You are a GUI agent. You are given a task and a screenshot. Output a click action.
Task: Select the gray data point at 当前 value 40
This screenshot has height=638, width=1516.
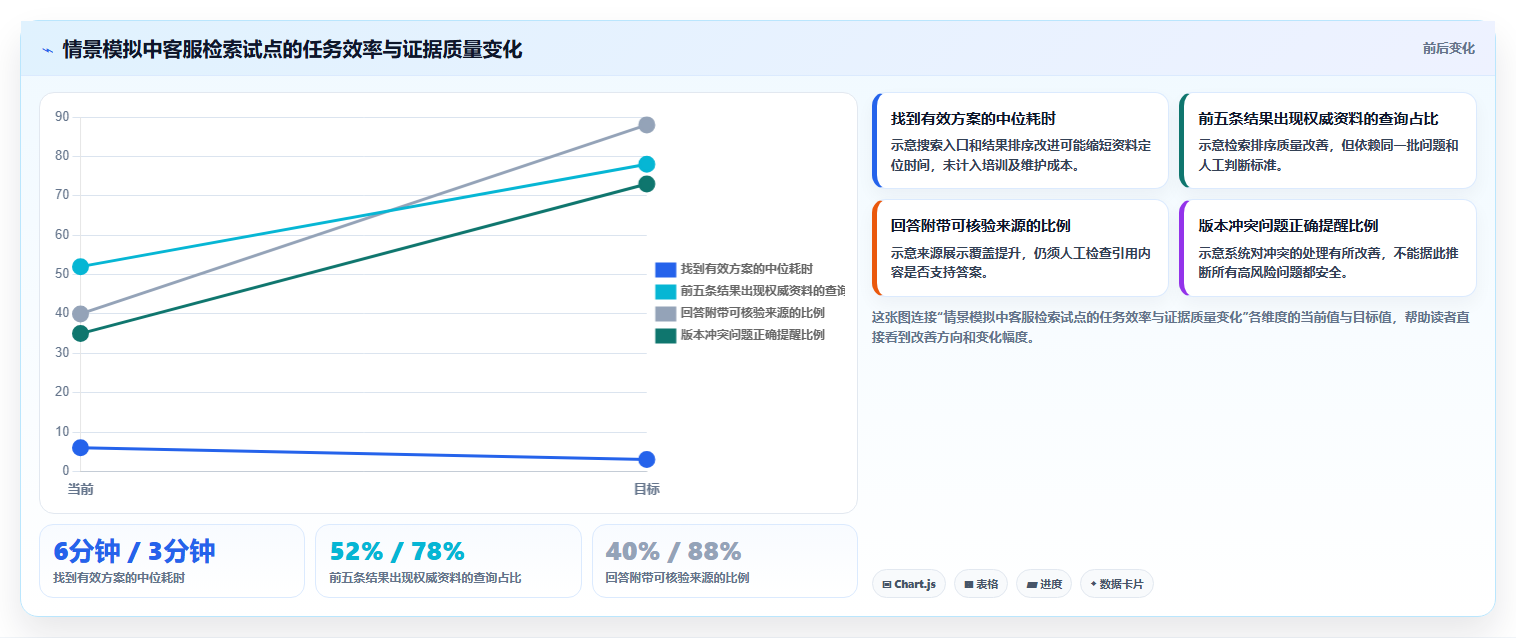click(x=81, y=313)
